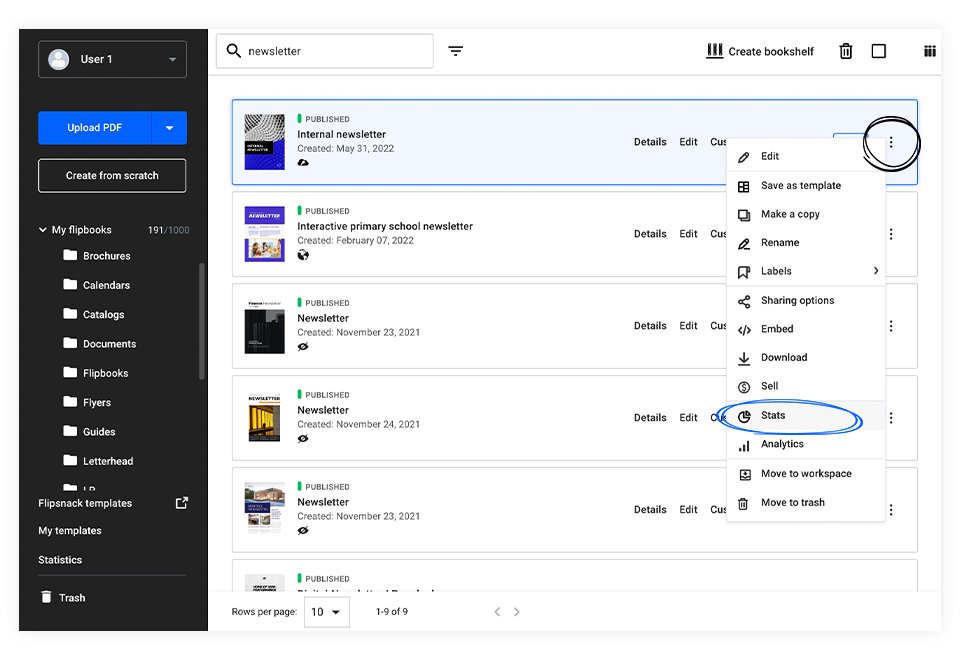Screen dimensions: 960x660
Task: Open the Documents folder
Action: pyautogui.click(x=100, y=344)
